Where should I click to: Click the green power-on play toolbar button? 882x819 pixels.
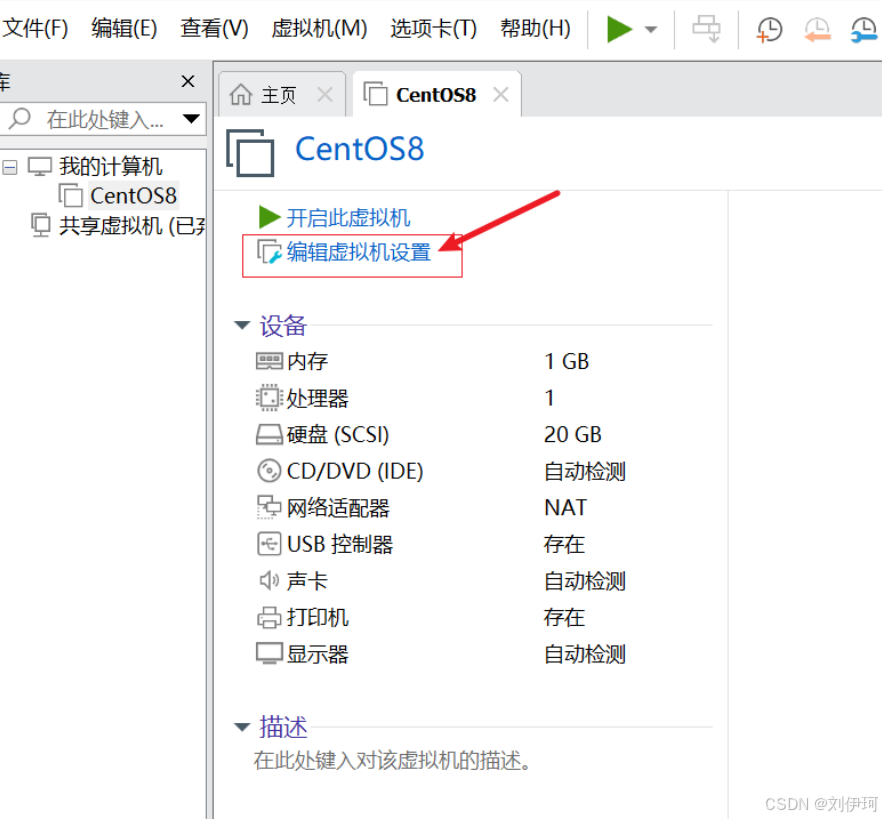pos(619,29)
